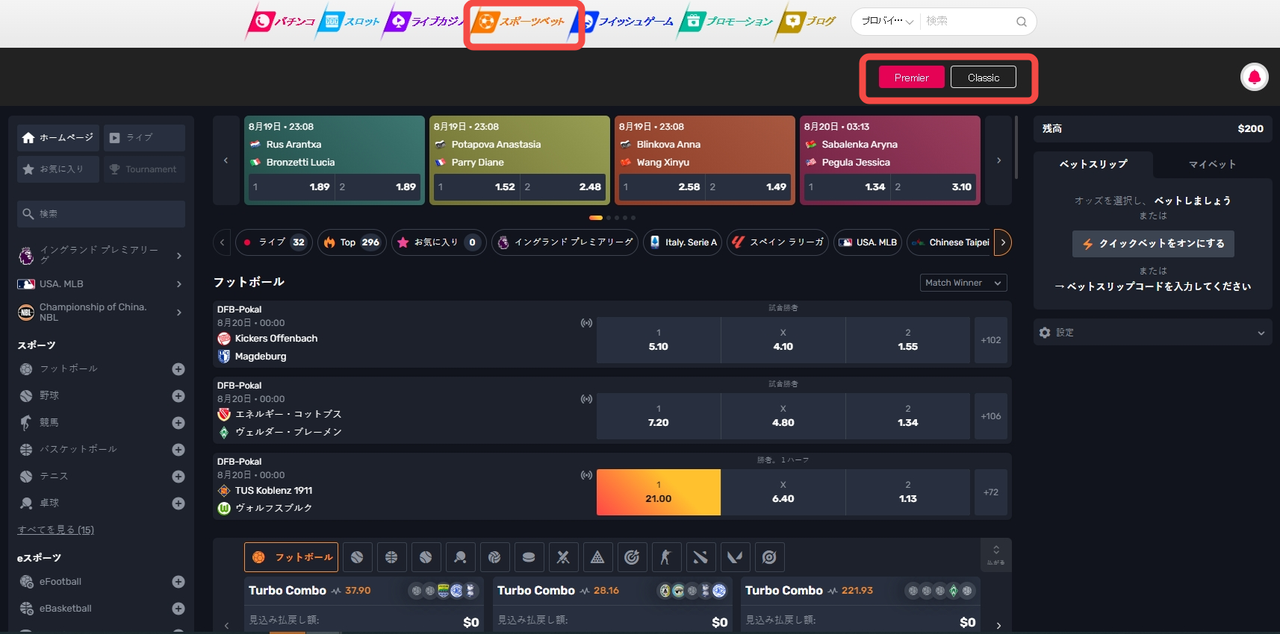
Task: Switch to the マイベット tab
Action: [x=1212, y=164]
